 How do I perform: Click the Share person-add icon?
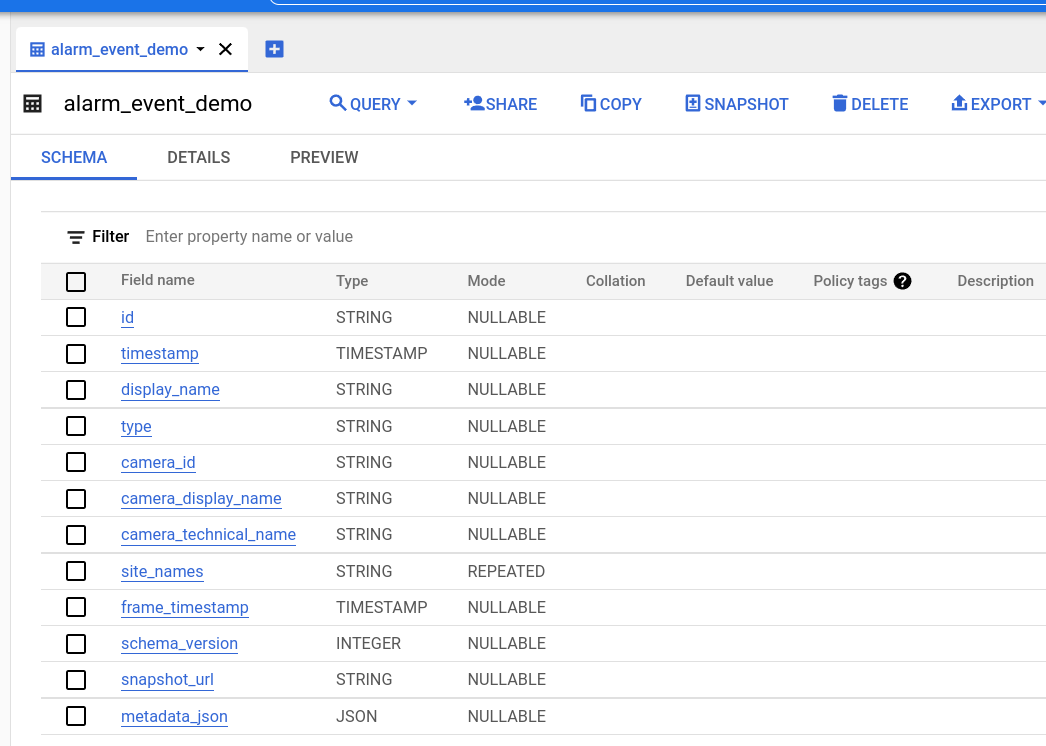[474, 103]
